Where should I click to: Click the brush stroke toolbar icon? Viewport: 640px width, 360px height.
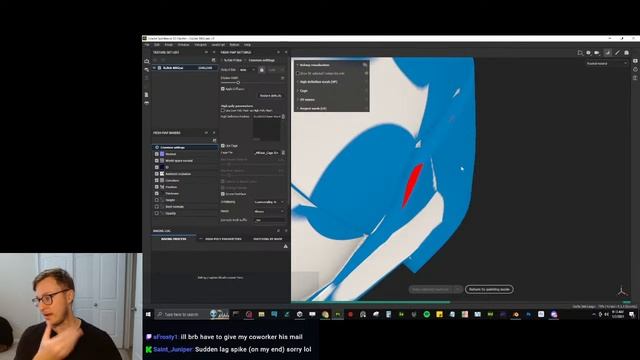click(x=617, y=53)
